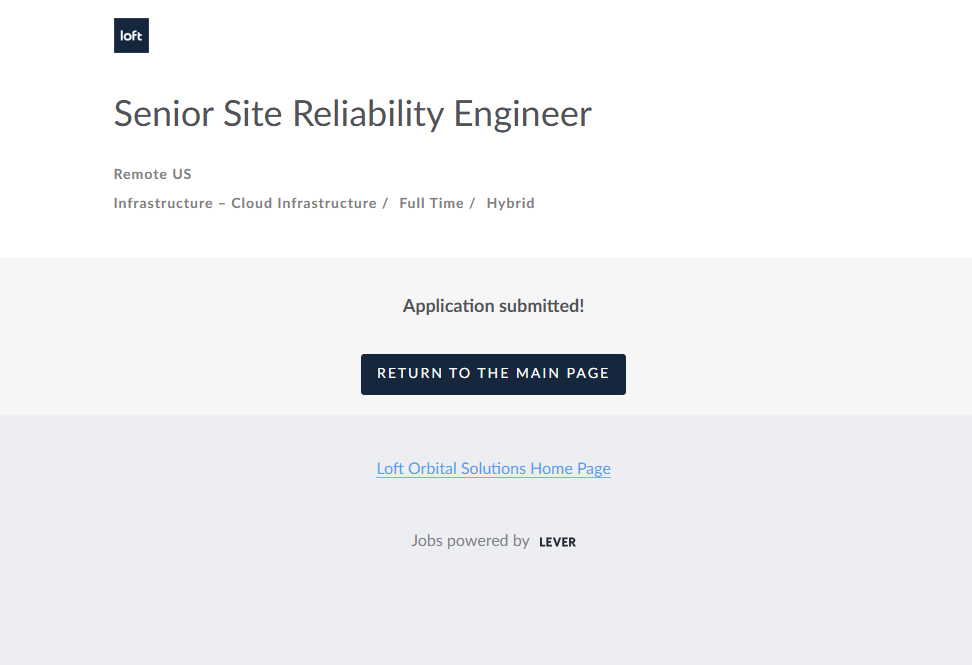
Task: Select the Full Time commitment label
Action: (x=431, y=203)
